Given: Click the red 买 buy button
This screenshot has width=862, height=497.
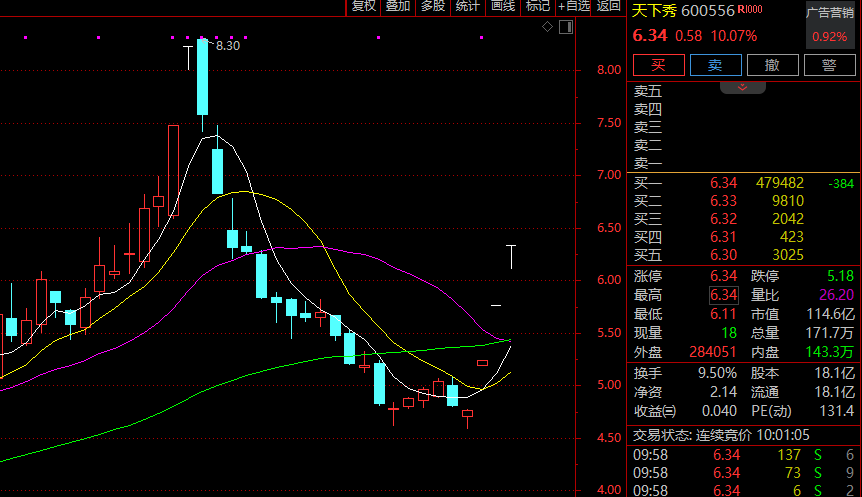Looking at the screenshot, I should (659, 65).
